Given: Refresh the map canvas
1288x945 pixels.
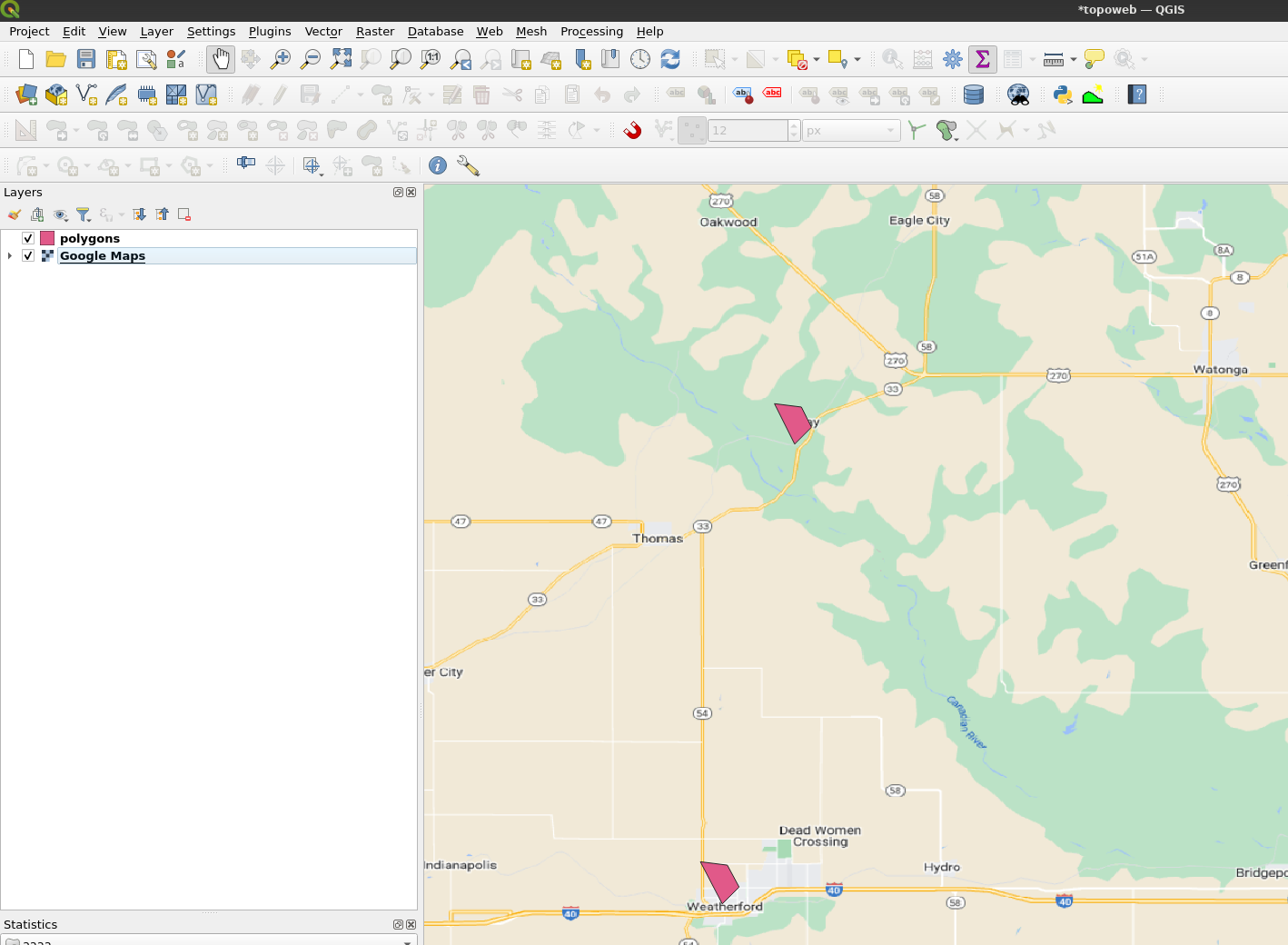Looking at the screenshot, I should [x=670, y=59].
